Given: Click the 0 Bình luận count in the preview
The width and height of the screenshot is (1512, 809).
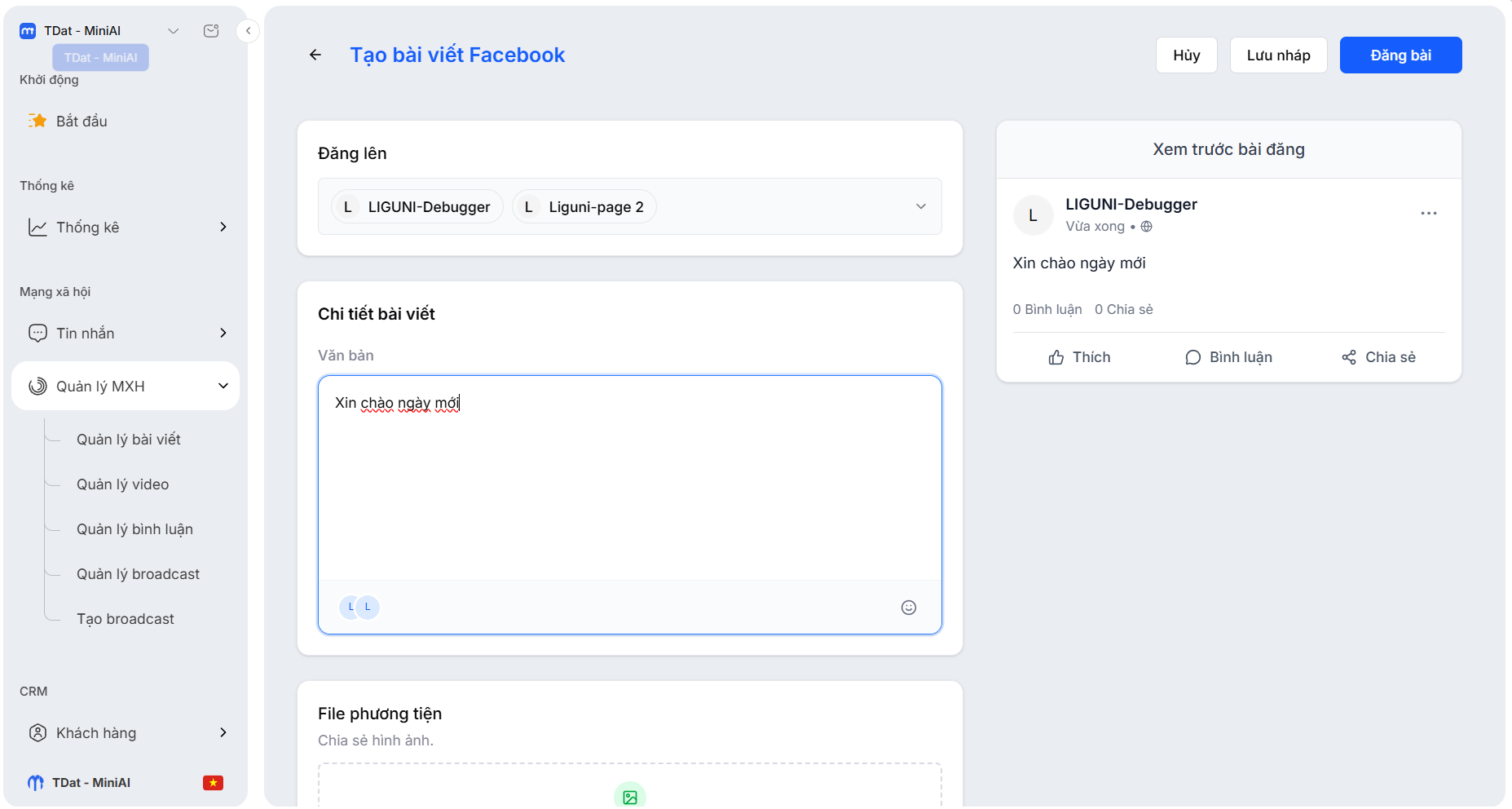Looking at the screenshot, I should [1047, 309].
